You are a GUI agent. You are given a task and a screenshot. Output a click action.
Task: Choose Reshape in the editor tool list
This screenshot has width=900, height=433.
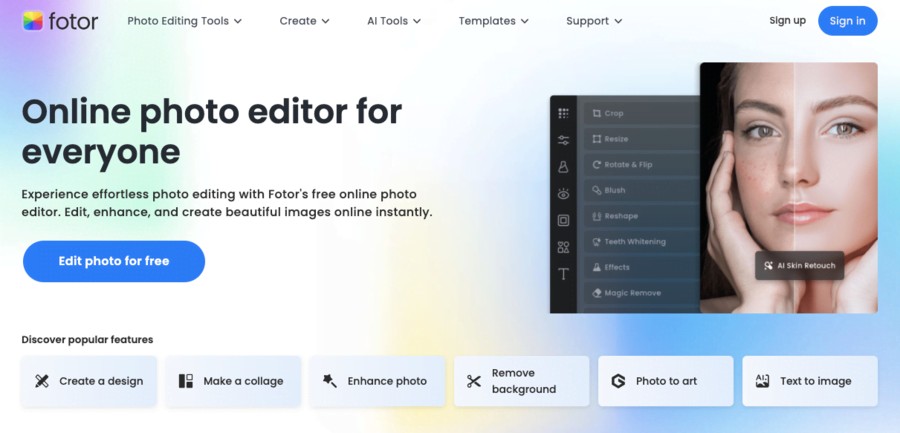pyautogui.click(x=642, y=216)
